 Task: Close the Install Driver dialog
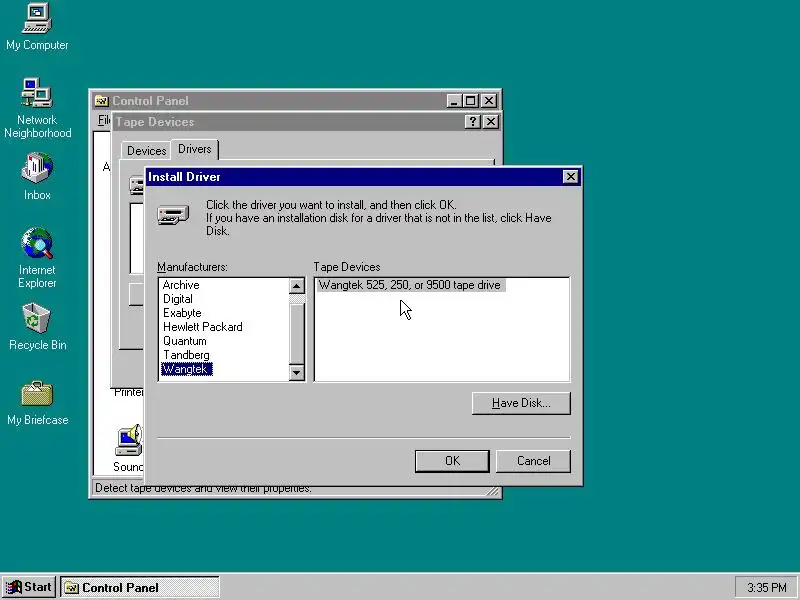(x=570, y=177)
